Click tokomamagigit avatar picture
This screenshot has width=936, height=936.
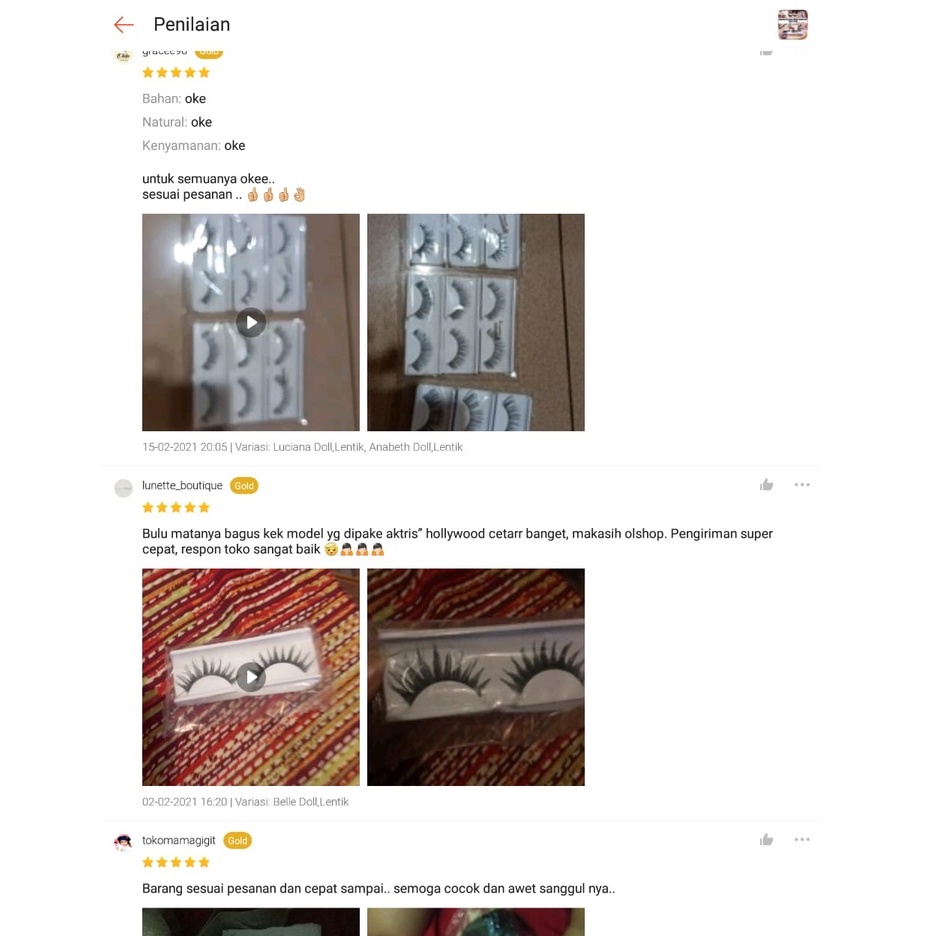tap(123, 842)
